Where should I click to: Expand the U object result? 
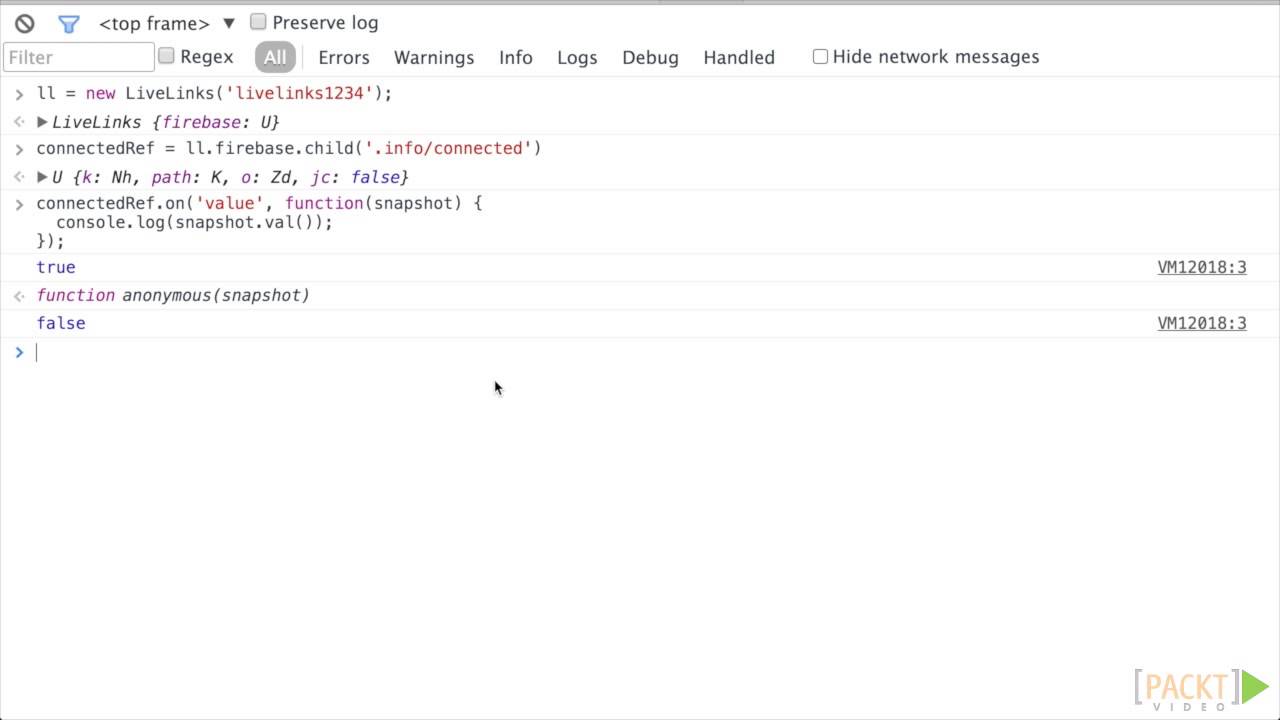(42, 177)
